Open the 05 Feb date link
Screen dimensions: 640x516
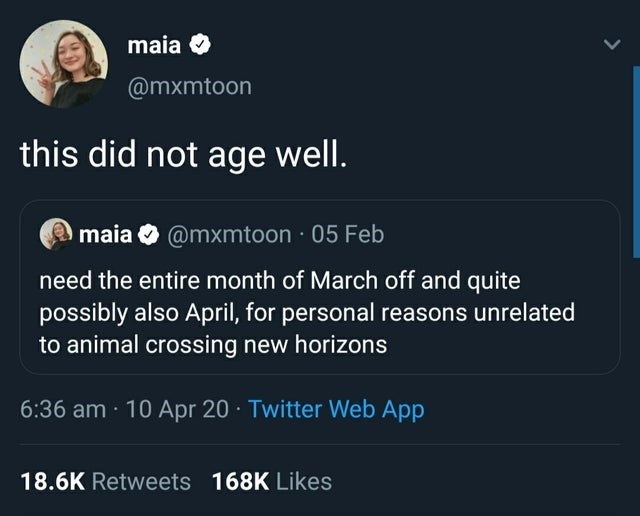[x=347, y=235]
